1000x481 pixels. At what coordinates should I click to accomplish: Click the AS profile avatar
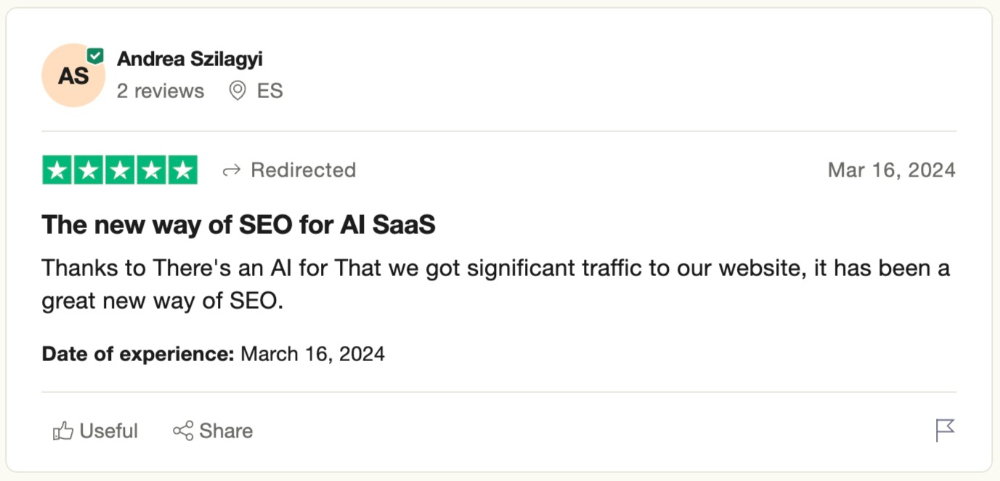[x=73, y=76]
